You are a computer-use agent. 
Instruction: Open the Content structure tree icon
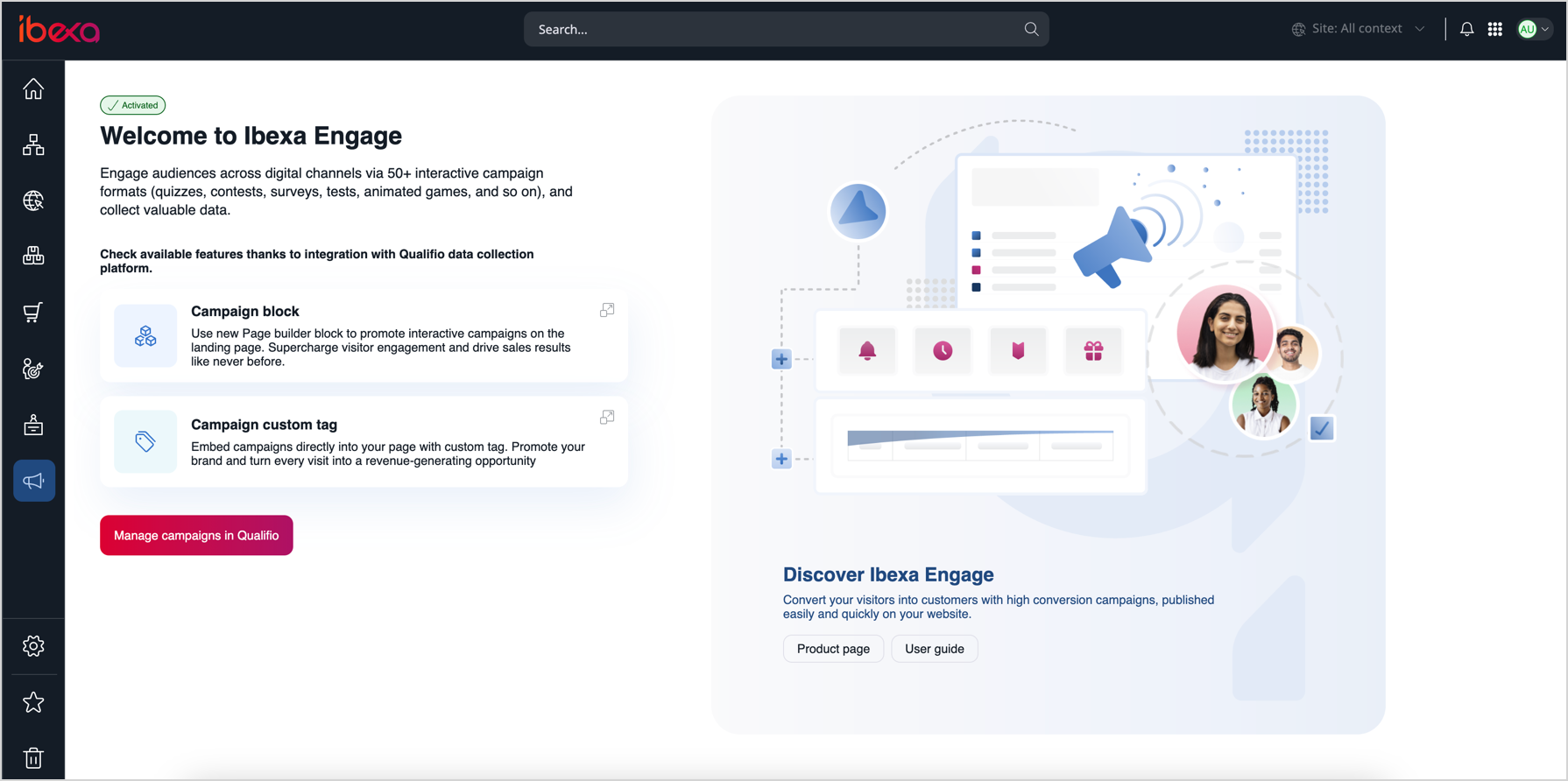point(33,144)
